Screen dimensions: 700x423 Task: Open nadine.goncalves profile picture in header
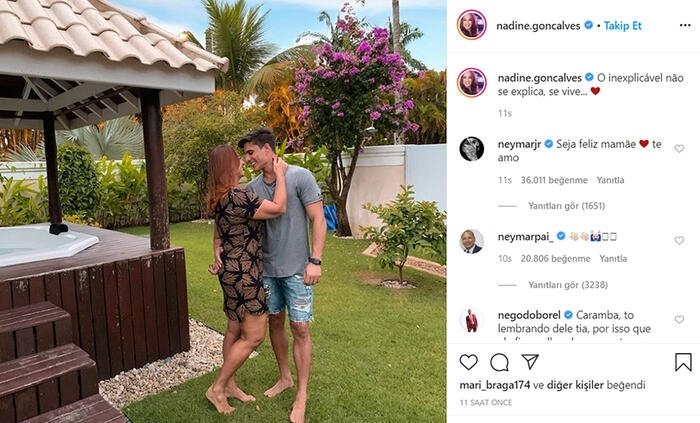click(471, 25)
